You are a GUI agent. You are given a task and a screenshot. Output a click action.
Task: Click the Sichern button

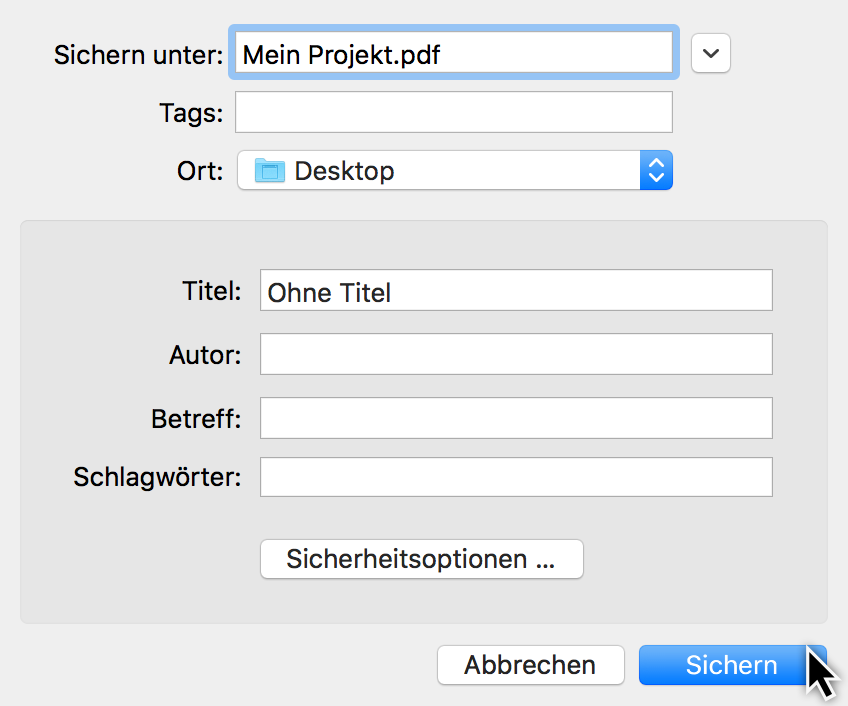click(x=731, y=665)
